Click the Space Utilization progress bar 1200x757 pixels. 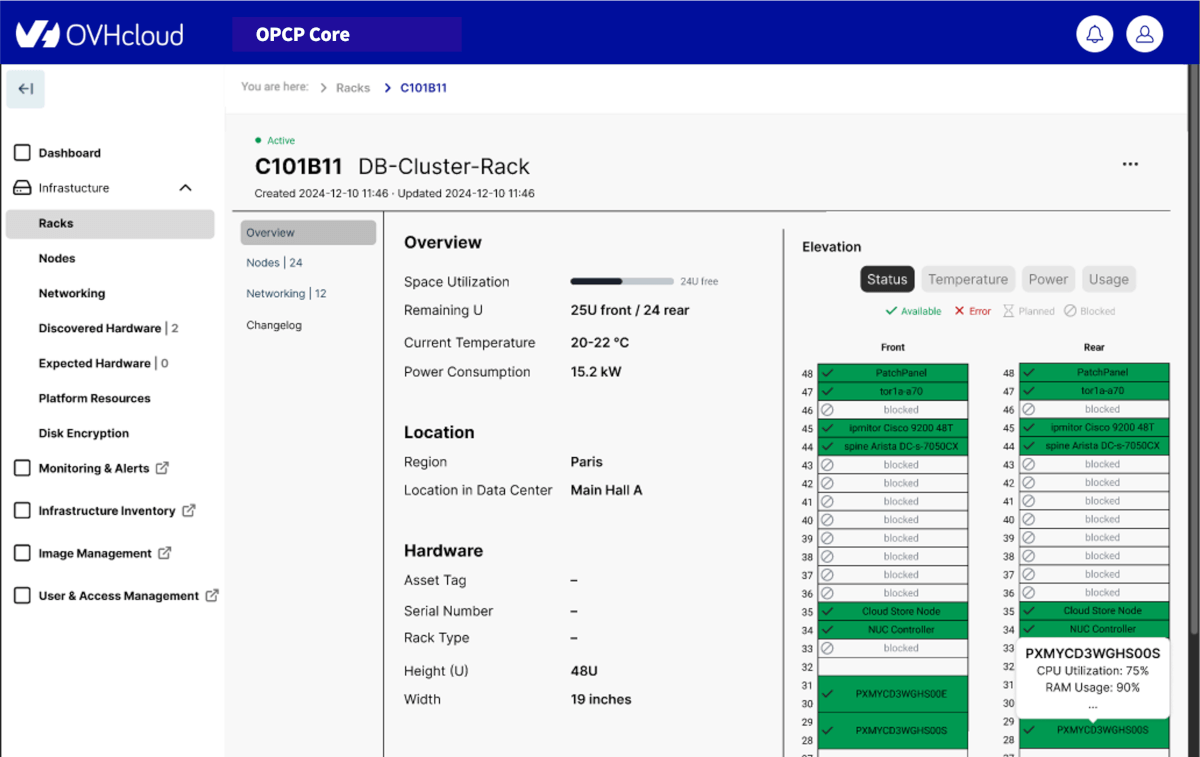621,282
